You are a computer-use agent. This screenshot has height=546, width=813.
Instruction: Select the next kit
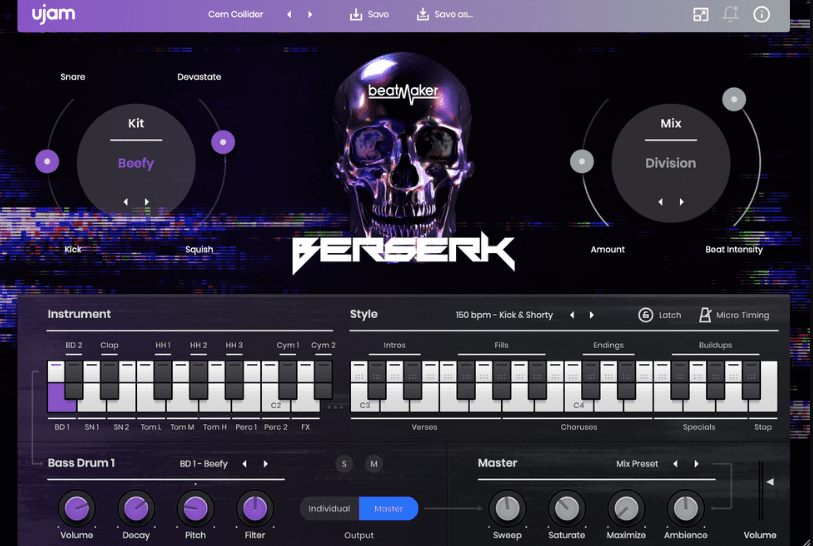[x=147, y=202]
